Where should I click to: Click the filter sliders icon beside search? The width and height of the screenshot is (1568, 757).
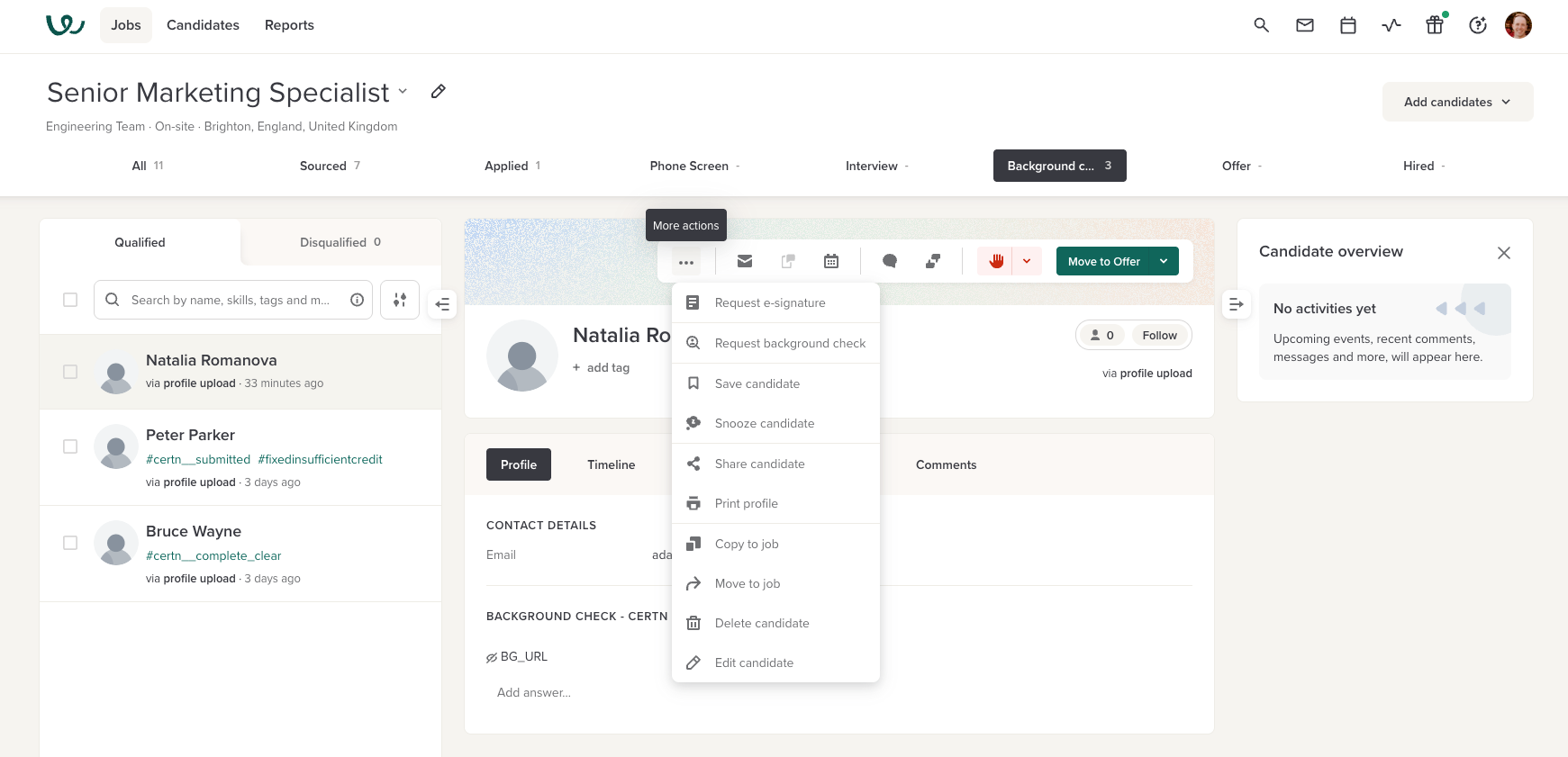(399, 300)
